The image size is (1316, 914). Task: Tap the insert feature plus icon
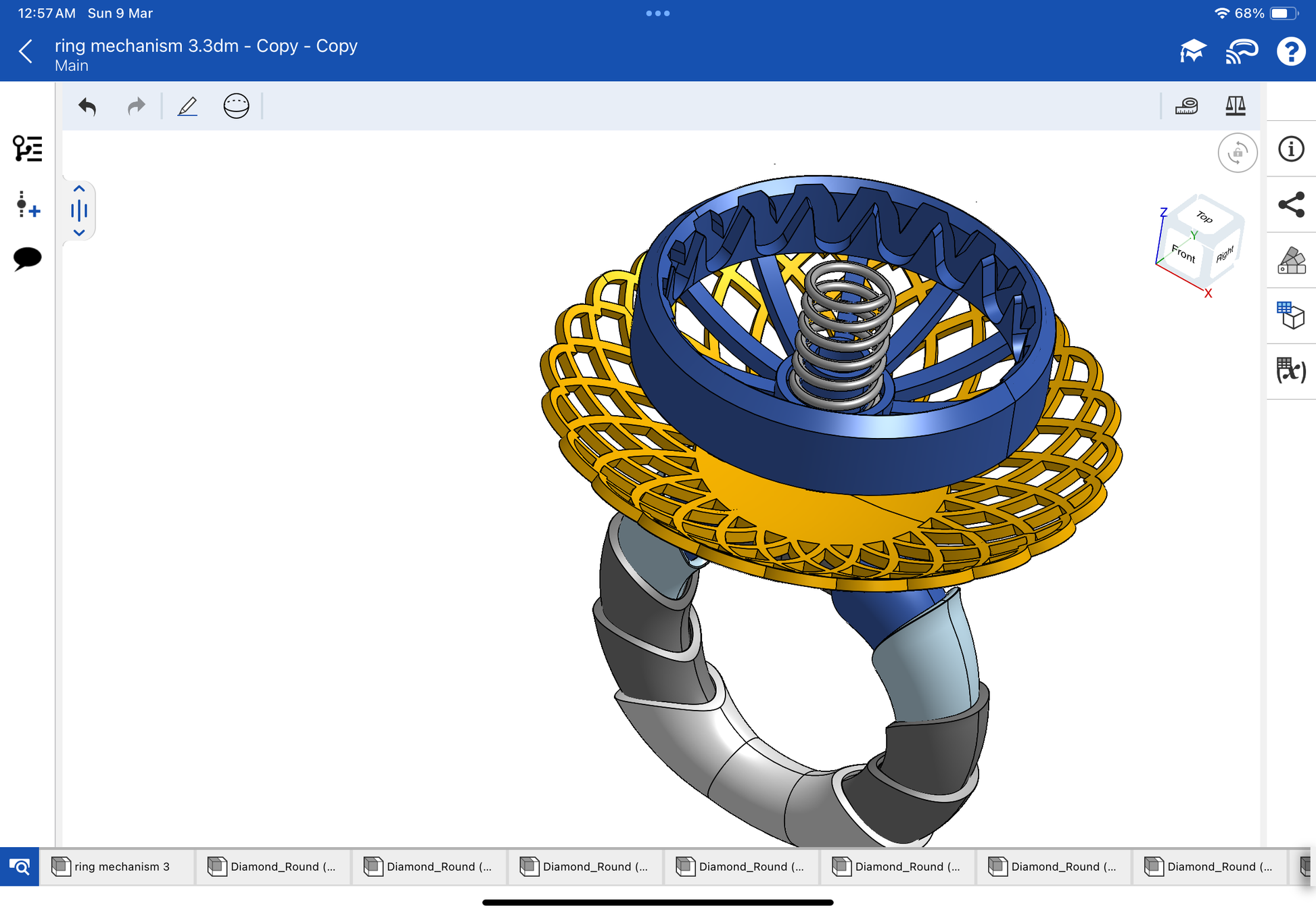(28, 204)
